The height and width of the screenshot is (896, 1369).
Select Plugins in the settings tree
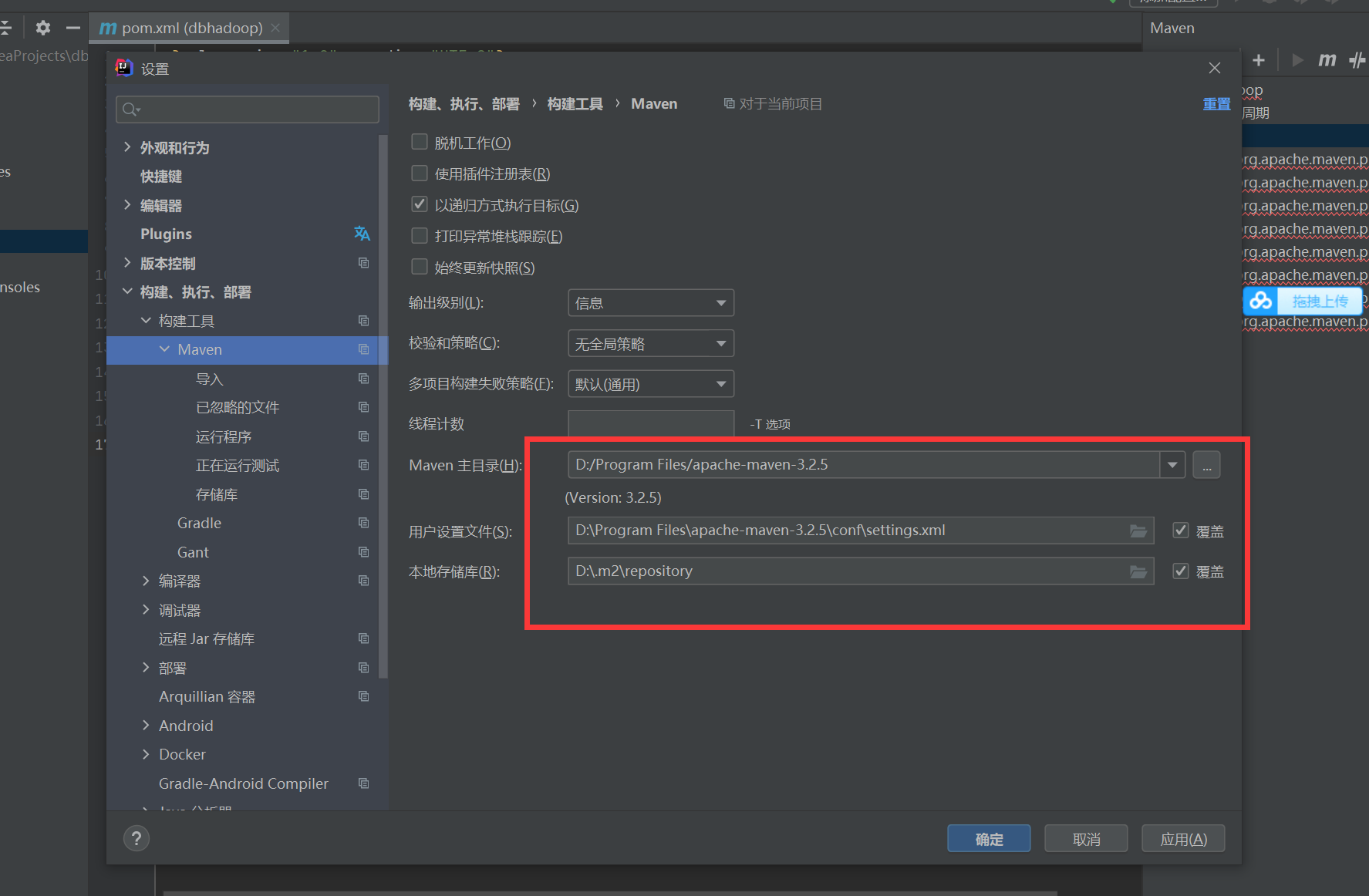point(166,234)
